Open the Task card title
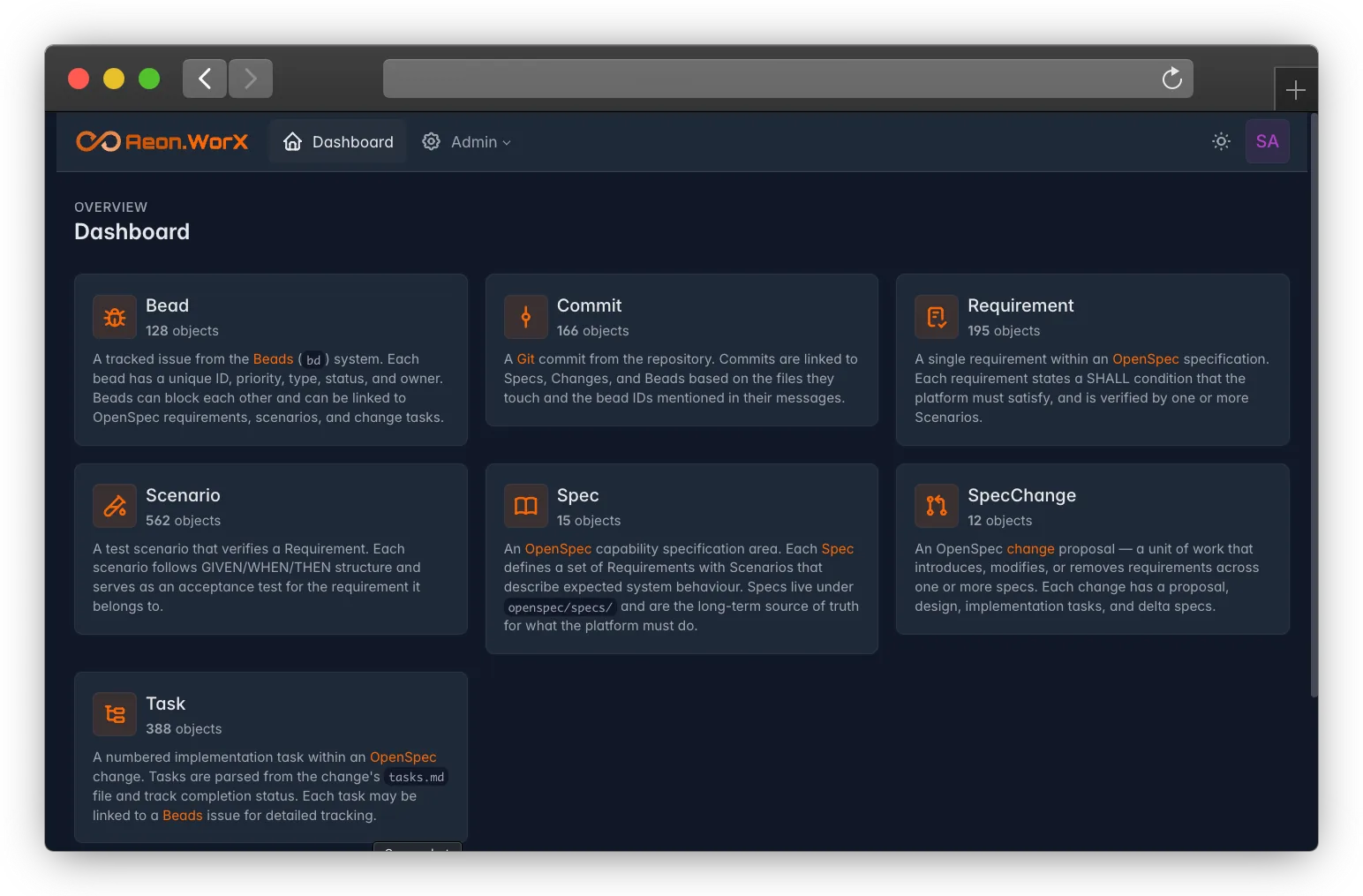 click(x=165, y=704)
